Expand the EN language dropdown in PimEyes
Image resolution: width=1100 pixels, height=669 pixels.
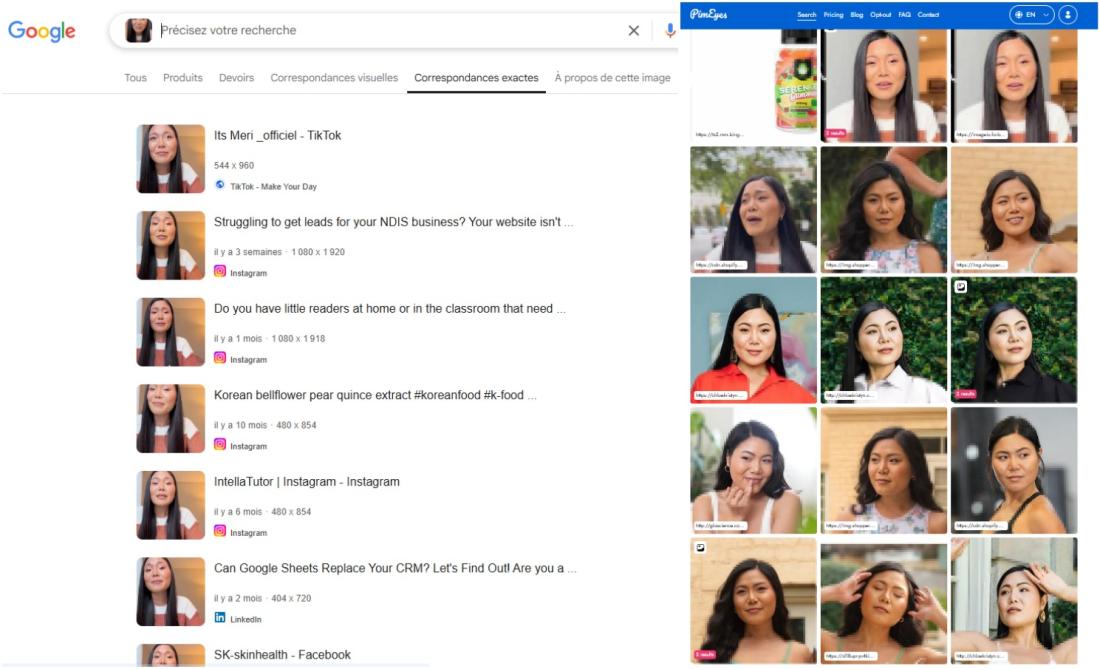1031,15
